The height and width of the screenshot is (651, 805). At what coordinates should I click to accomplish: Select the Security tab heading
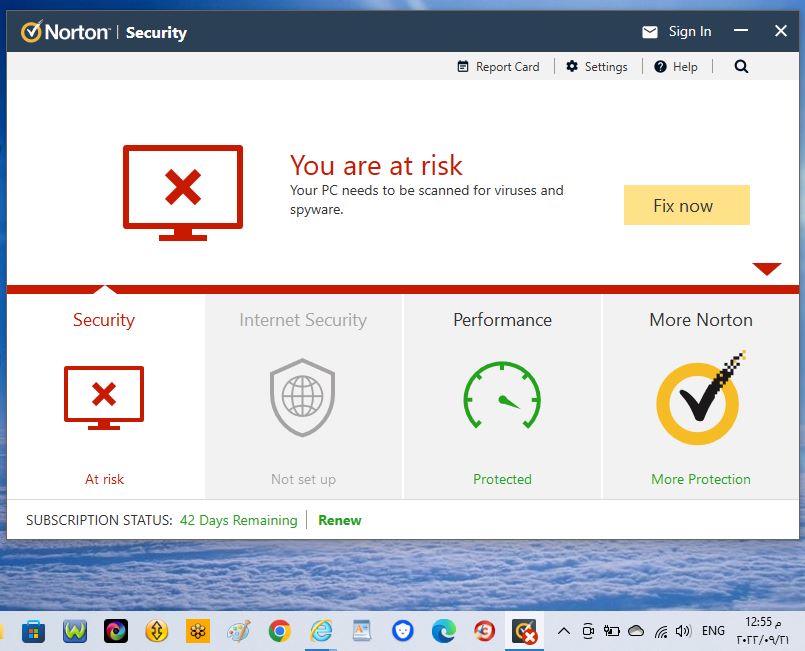pyautogui.click(x=104, y=320)
